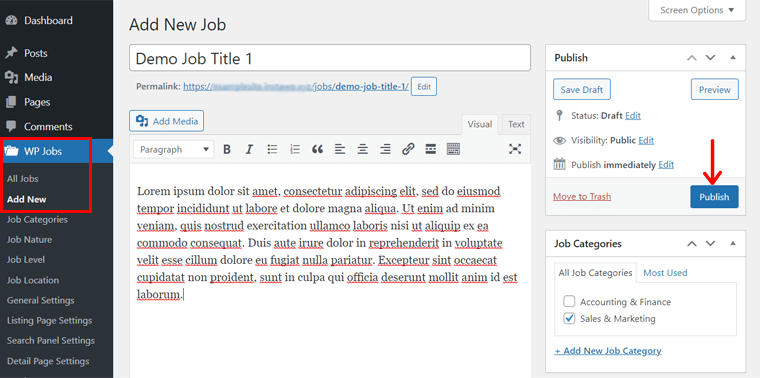Viewport: 760px width, 378px height.
Task: Check Accounting & Finance category
Action: 569,301
